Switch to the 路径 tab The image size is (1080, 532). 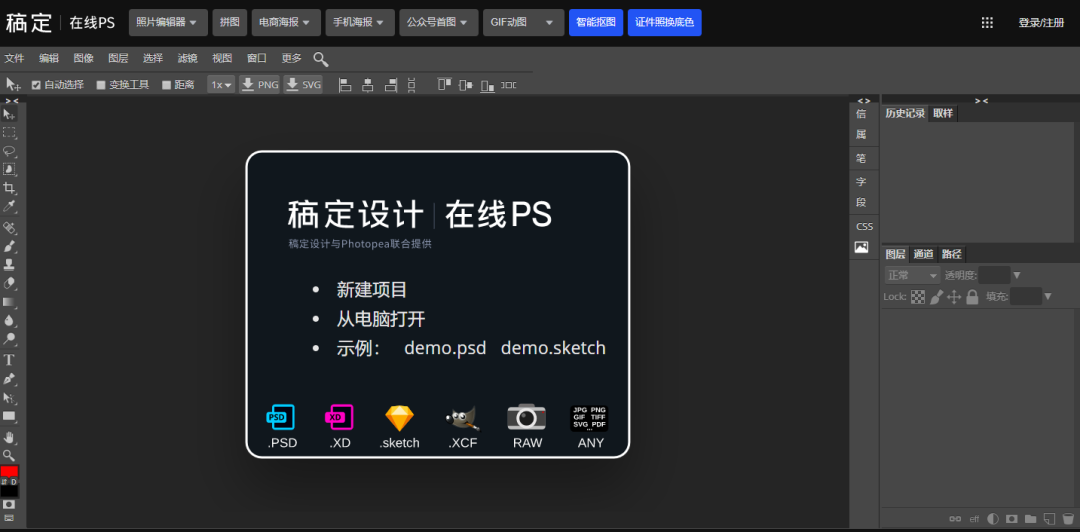(951, 254)
